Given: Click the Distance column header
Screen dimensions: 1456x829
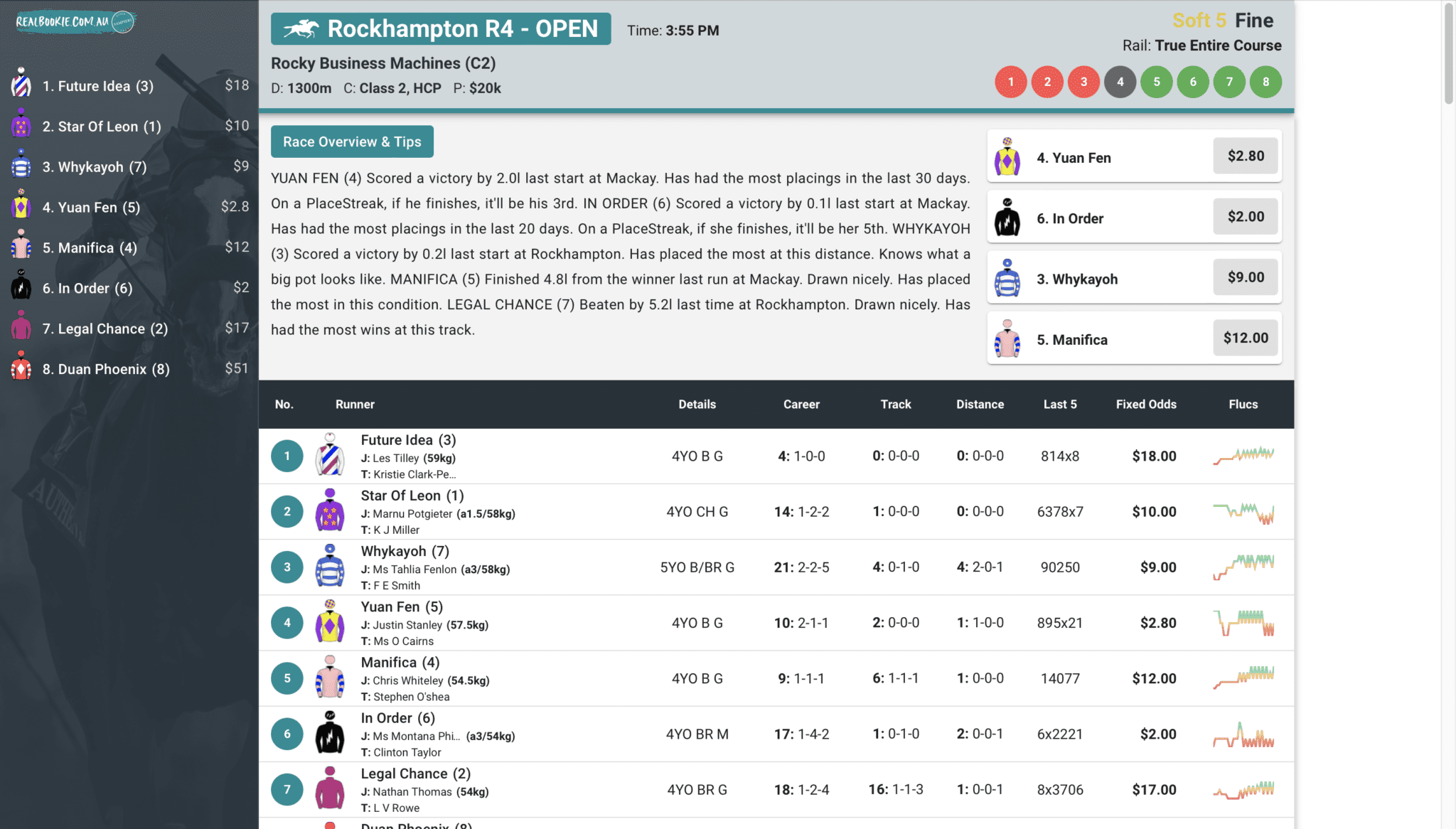Looking at the screenshot, I should (x=980, y=404).
